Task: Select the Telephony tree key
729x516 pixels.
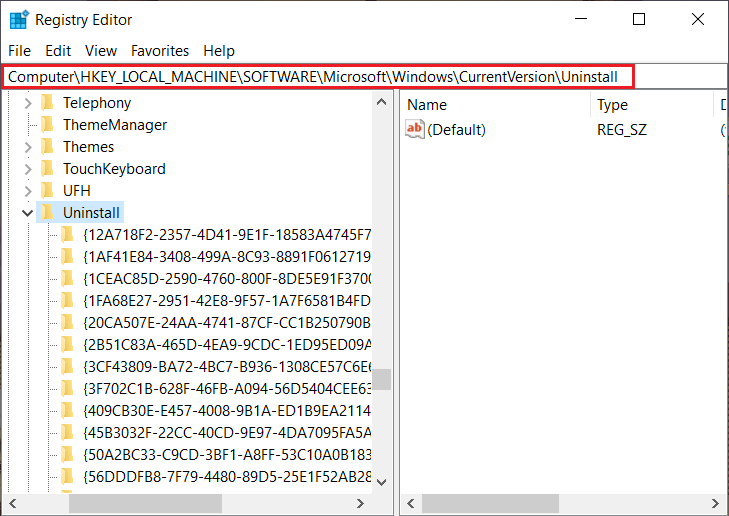Action: 97,103
